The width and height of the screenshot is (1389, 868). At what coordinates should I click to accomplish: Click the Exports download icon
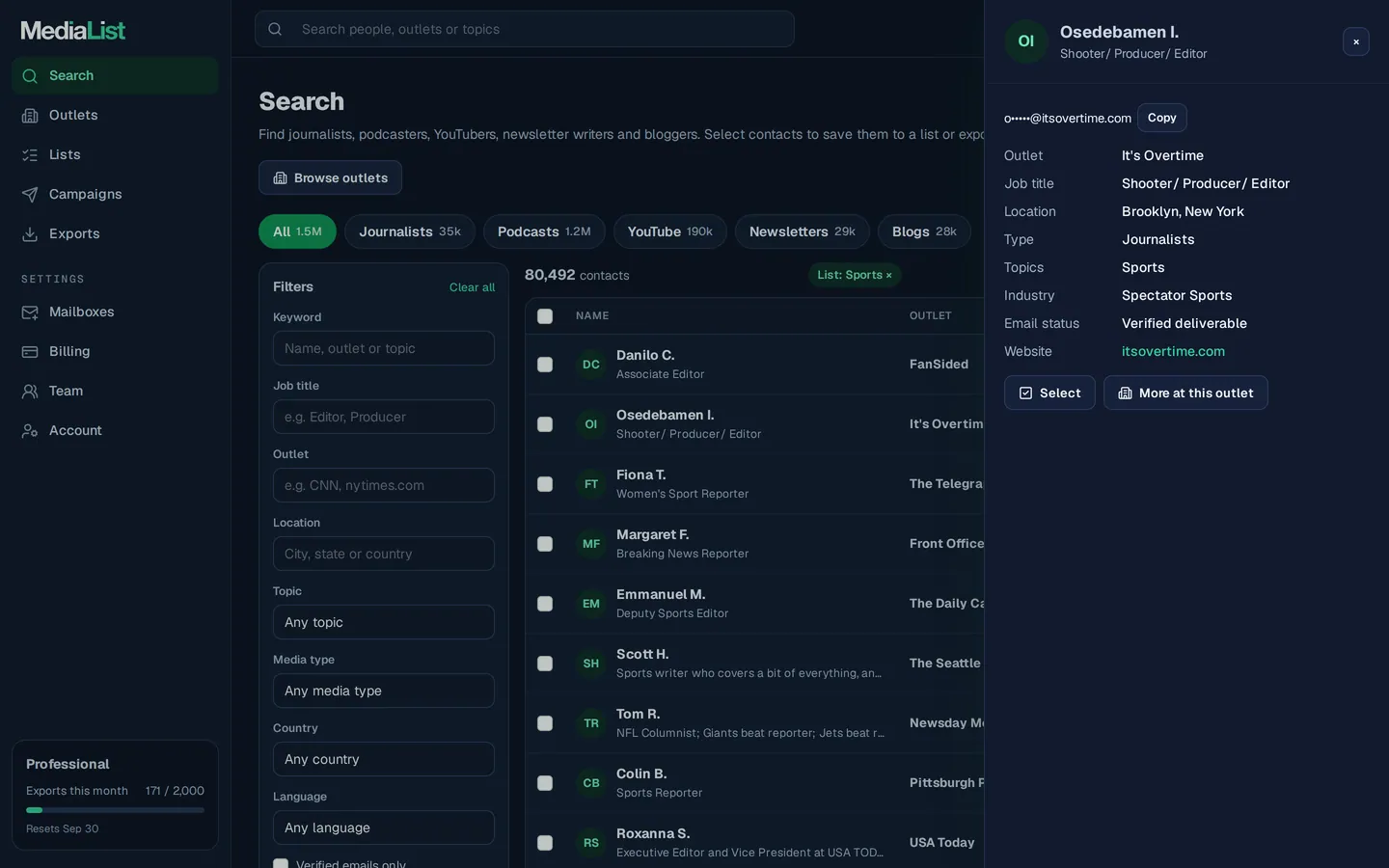tap(30, 234)
